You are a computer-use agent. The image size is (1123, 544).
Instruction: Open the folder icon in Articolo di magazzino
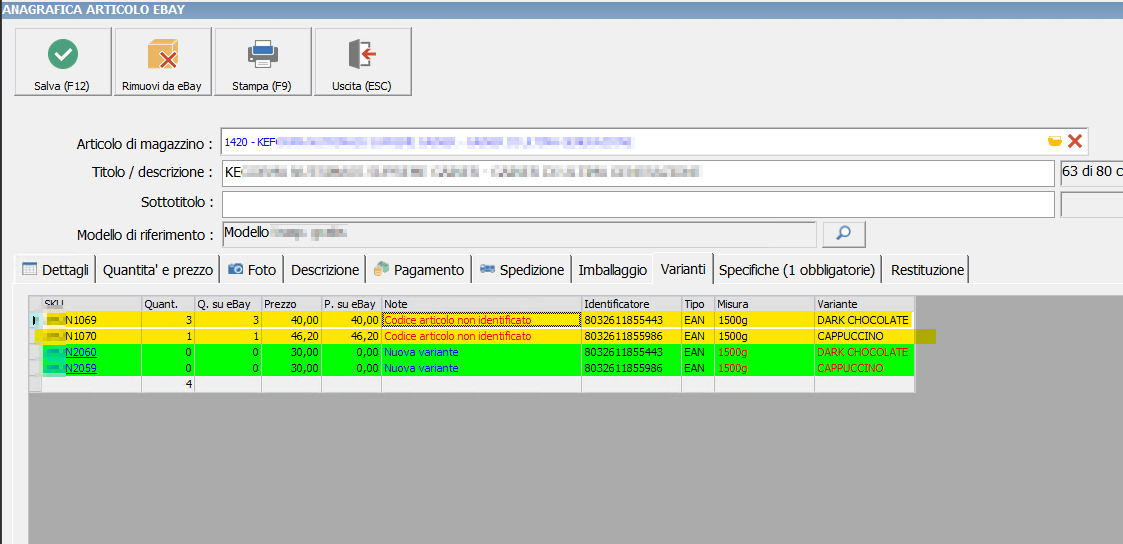[x=1054, y=142]
